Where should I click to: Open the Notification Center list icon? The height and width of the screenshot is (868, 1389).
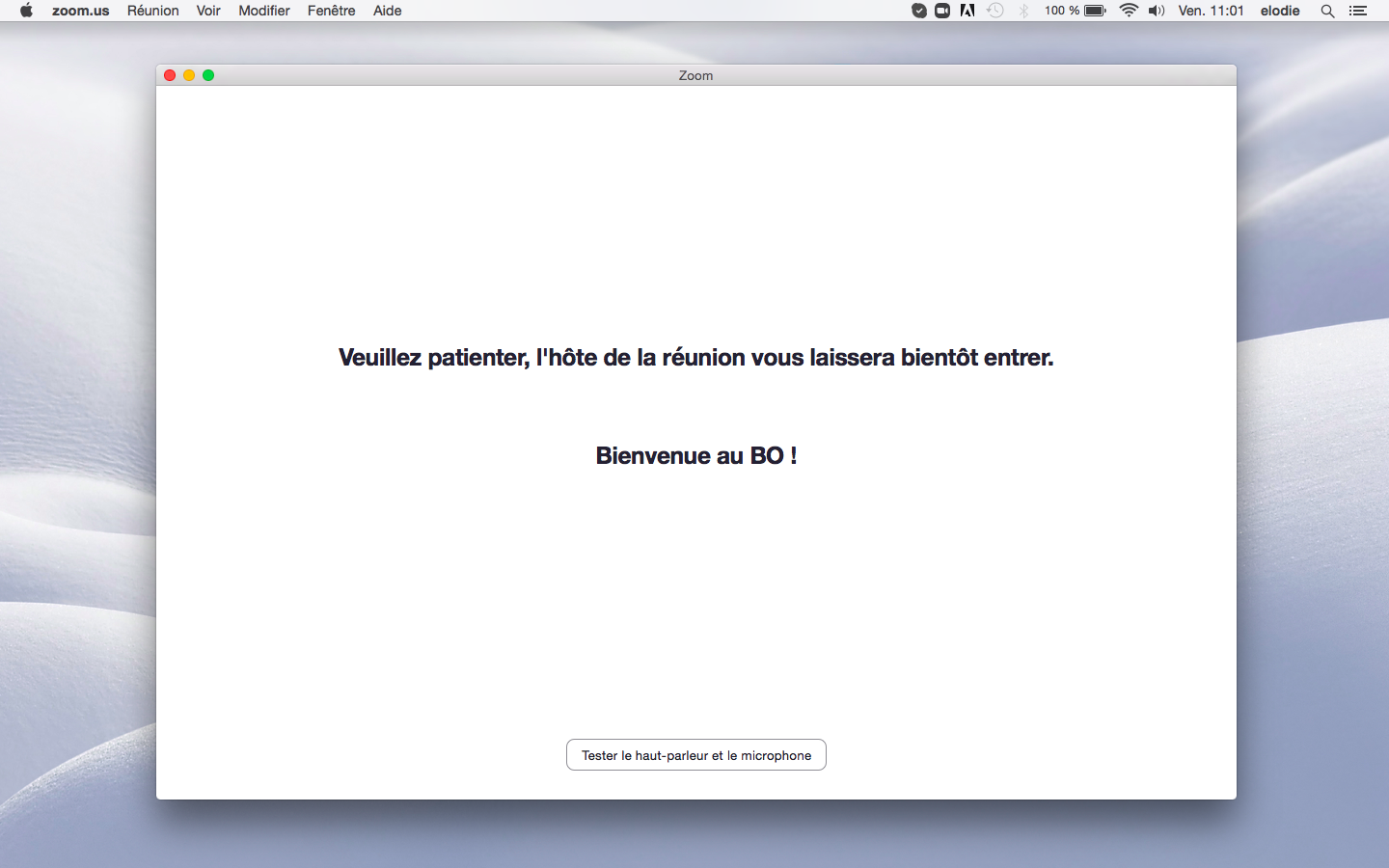pos(1358,11)
